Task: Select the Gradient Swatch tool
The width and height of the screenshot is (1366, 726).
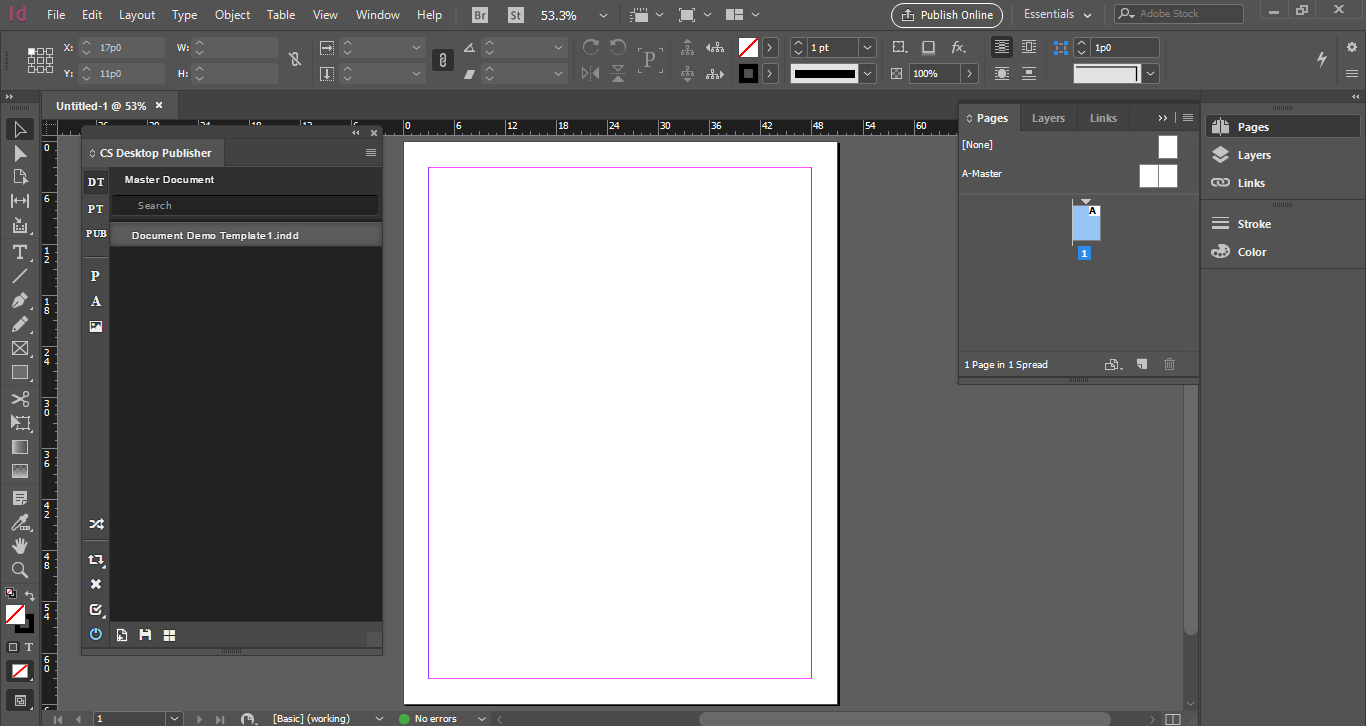Action: [19, 447]
